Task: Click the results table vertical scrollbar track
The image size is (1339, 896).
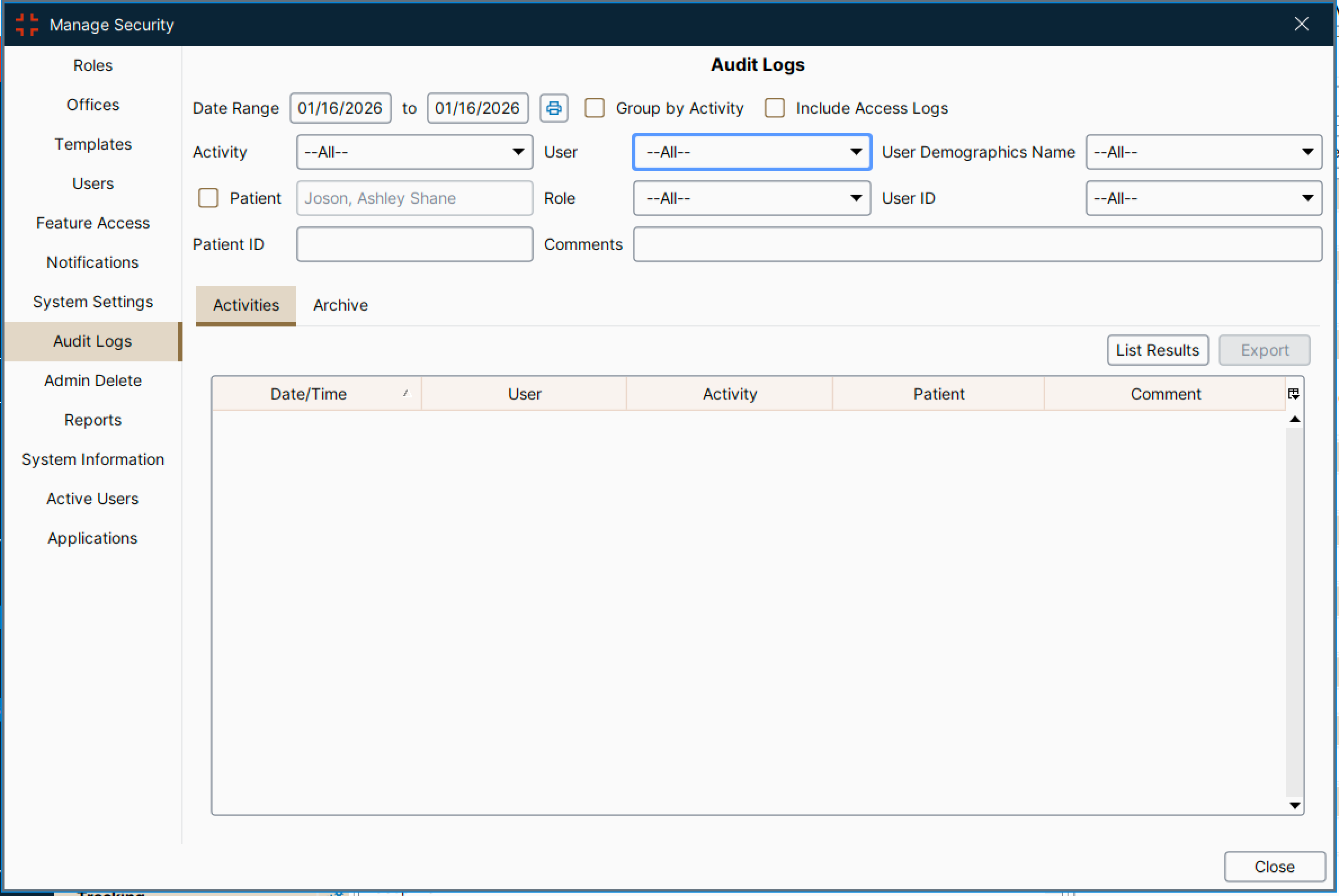Action: coord(1295,611)
